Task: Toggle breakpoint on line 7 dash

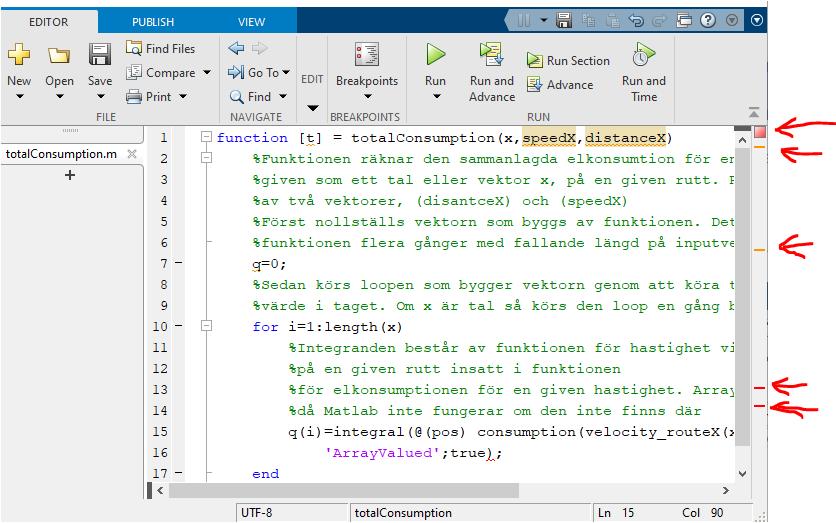Action: 178,264
